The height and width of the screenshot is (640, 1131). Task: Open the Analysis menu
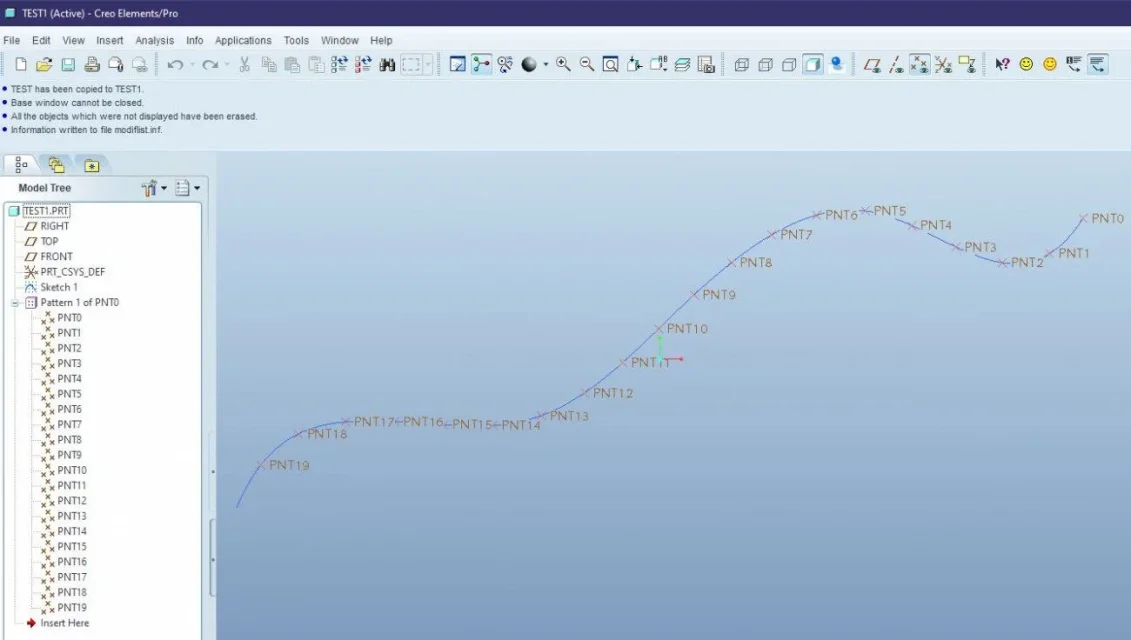[154, 40]
